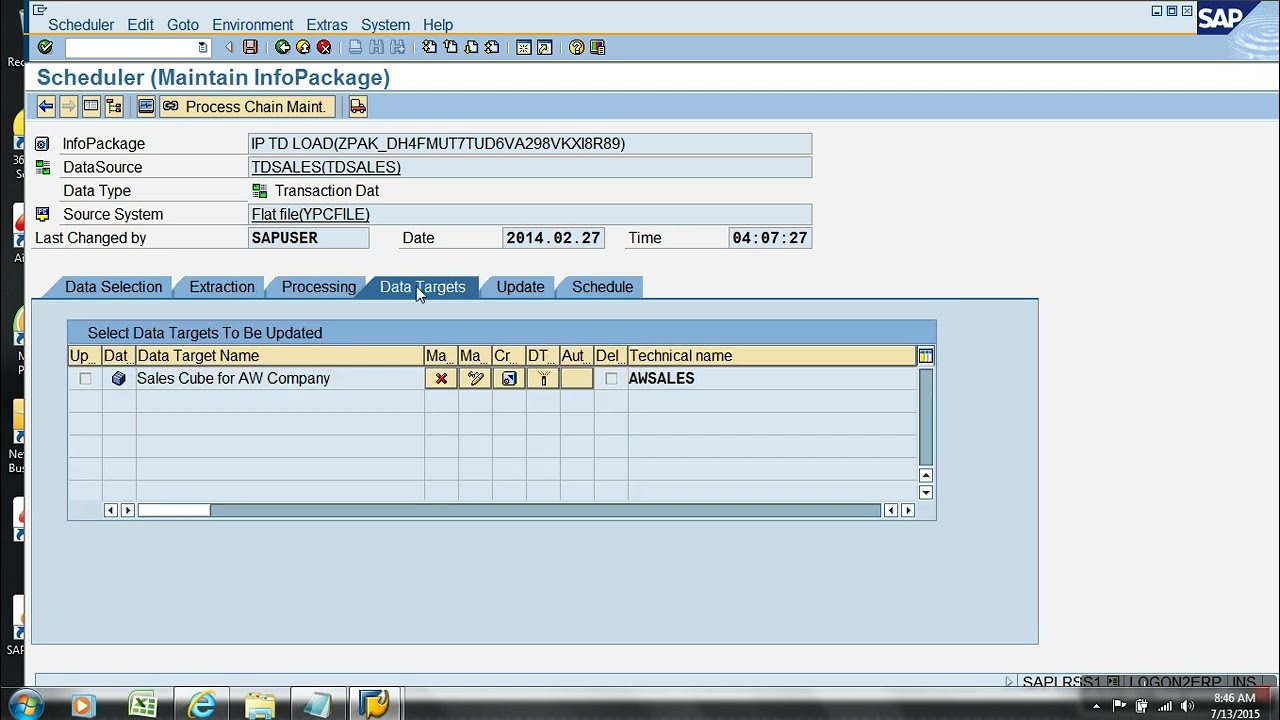Expand the status bar arrow
Image resolution: width=1280 pixels, height=720 pixels.
coord(1009,682)
